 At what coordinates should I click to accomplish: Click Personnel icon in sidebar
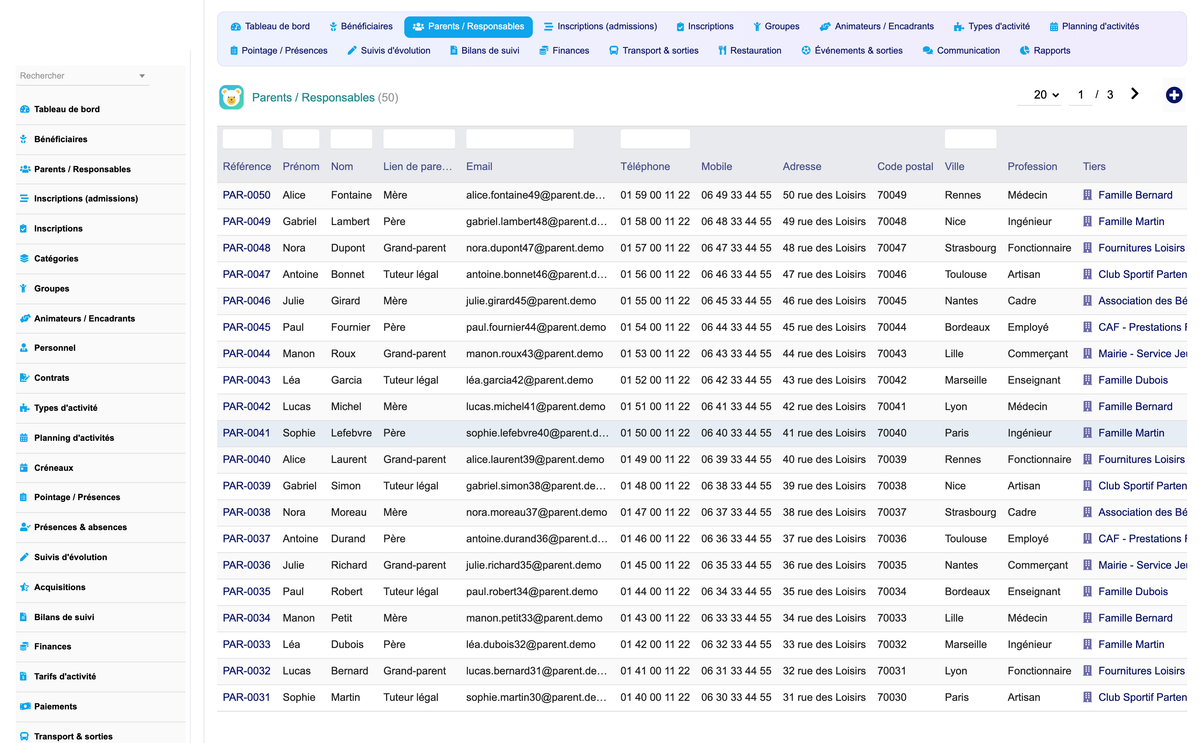24,348
